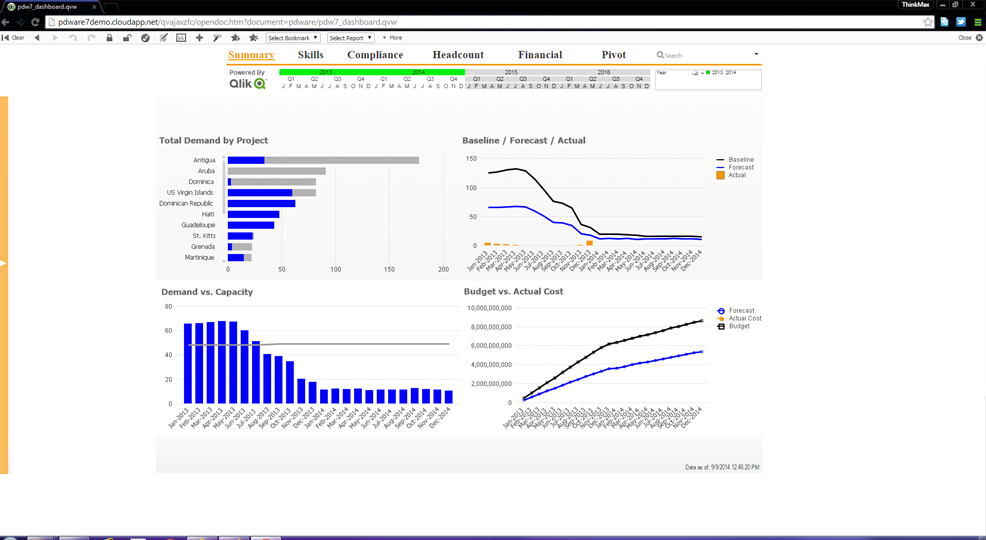Click the ThinkMax profile button

(916, 4)
